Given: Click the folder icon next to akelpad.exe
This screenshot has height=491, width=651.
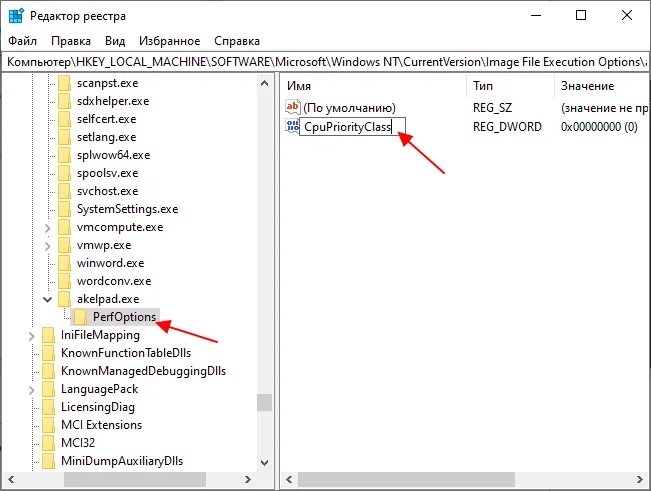Looking at the screenshot, I should pos(64,299).
